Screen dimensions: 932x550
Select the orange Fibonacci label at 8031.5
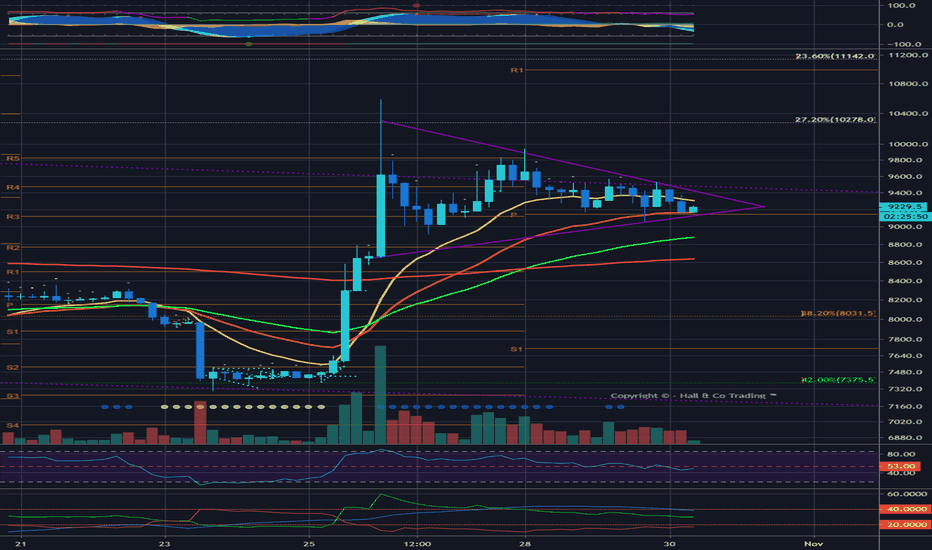(x=838, y=313)
